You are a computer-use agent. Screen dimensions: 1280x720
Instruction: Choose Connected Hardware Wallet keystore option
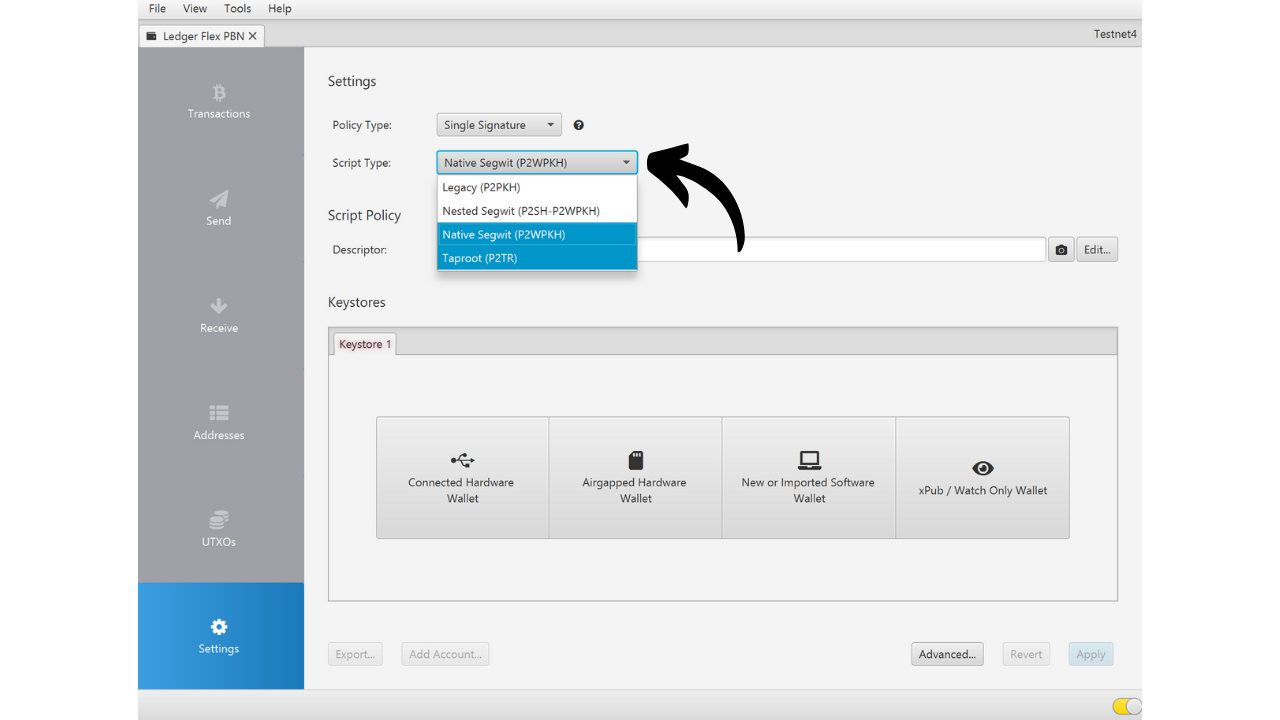coord(462,478)
